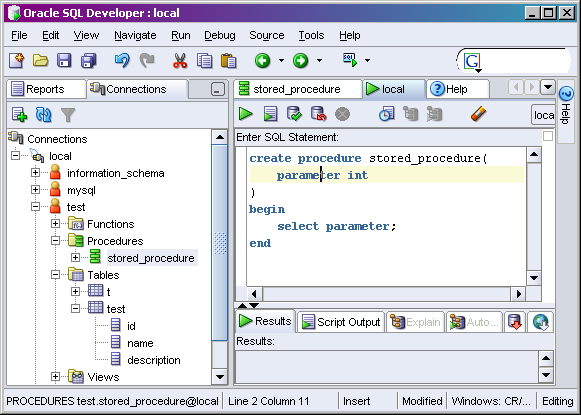The width and height of the screenshot is (581, 415).
Task: Select table t in the tree
Action: pos(109,292)
